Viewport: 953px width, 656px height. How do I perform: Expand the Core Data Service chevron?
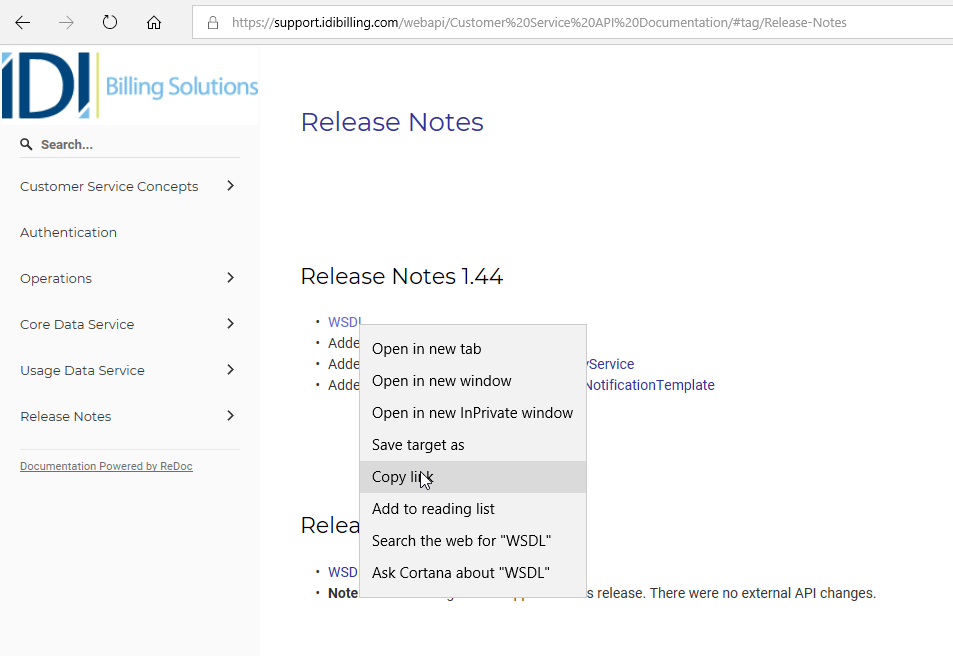(230, 324)
